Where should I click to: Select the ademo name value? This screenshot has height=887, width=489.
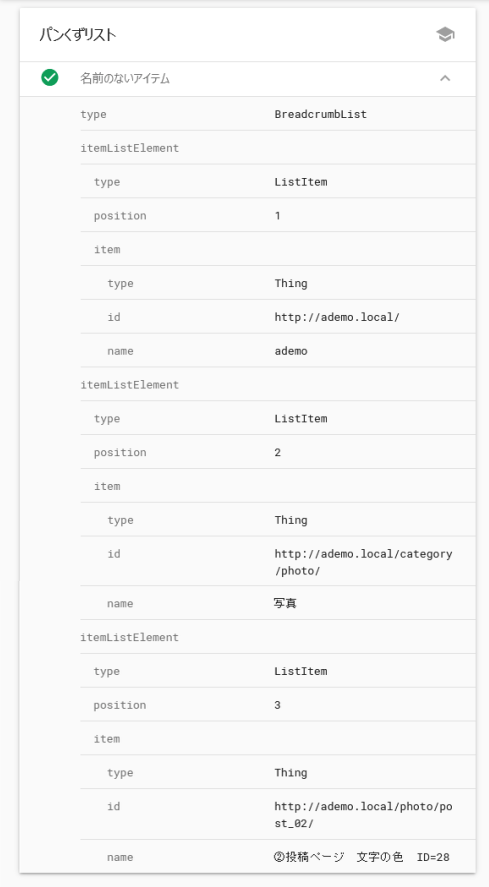pyautogui.click(x=291, y=351)
